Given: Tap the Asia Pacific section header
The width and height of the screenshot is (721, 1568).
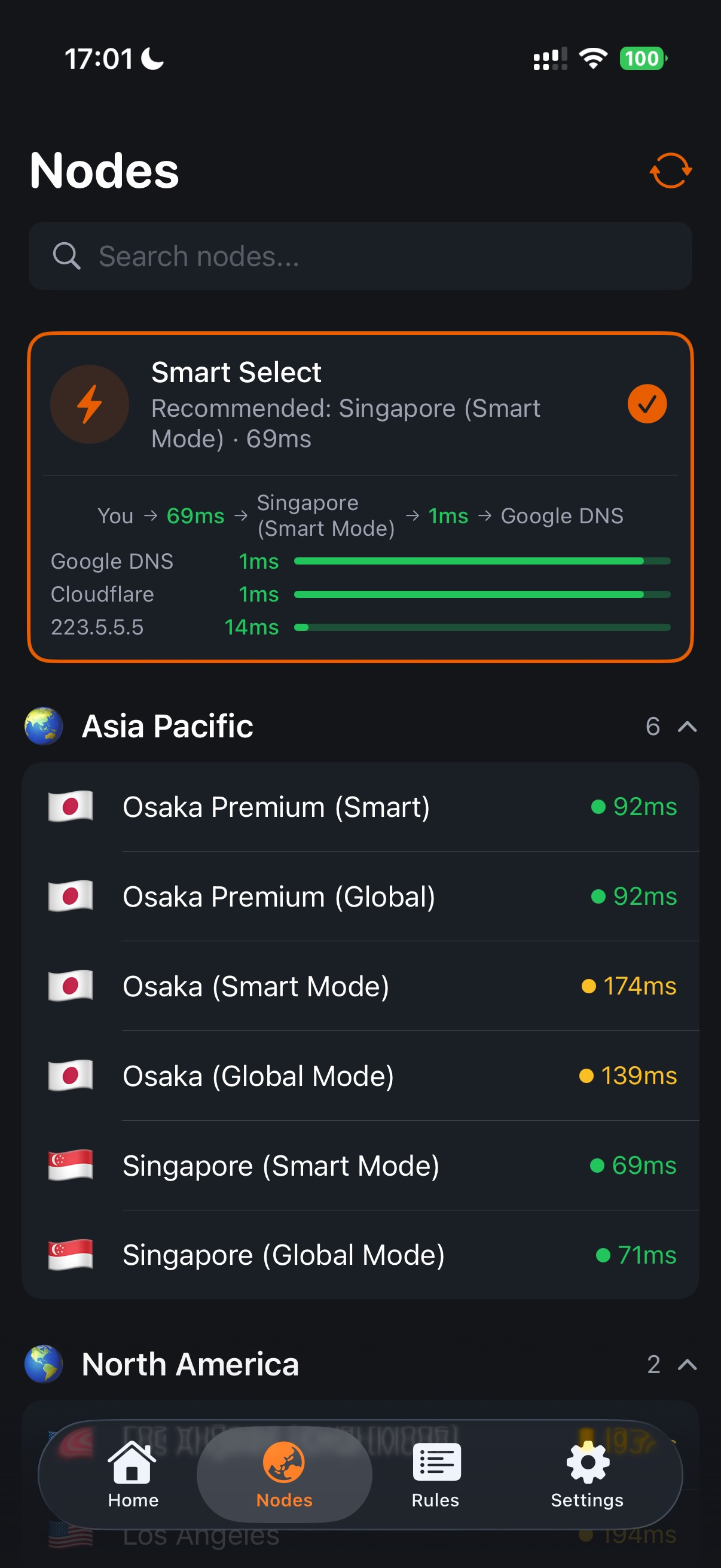Looking at the screenshot, I should pyautogui.click(x=360, y=726).
